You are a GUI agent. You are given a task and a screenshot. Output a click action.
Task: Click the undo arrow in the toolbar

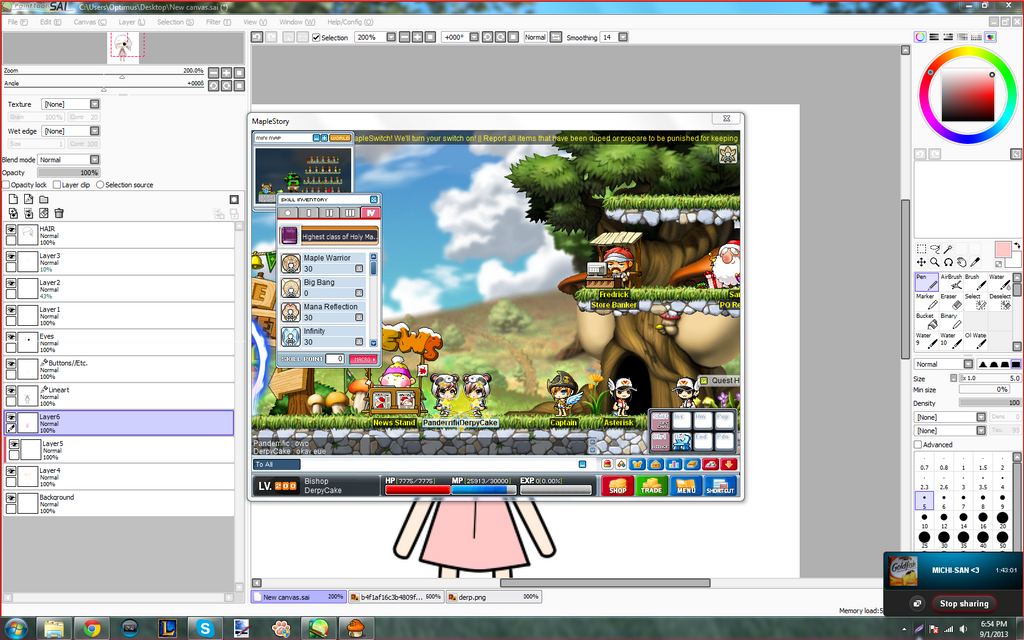click(257, 37)
